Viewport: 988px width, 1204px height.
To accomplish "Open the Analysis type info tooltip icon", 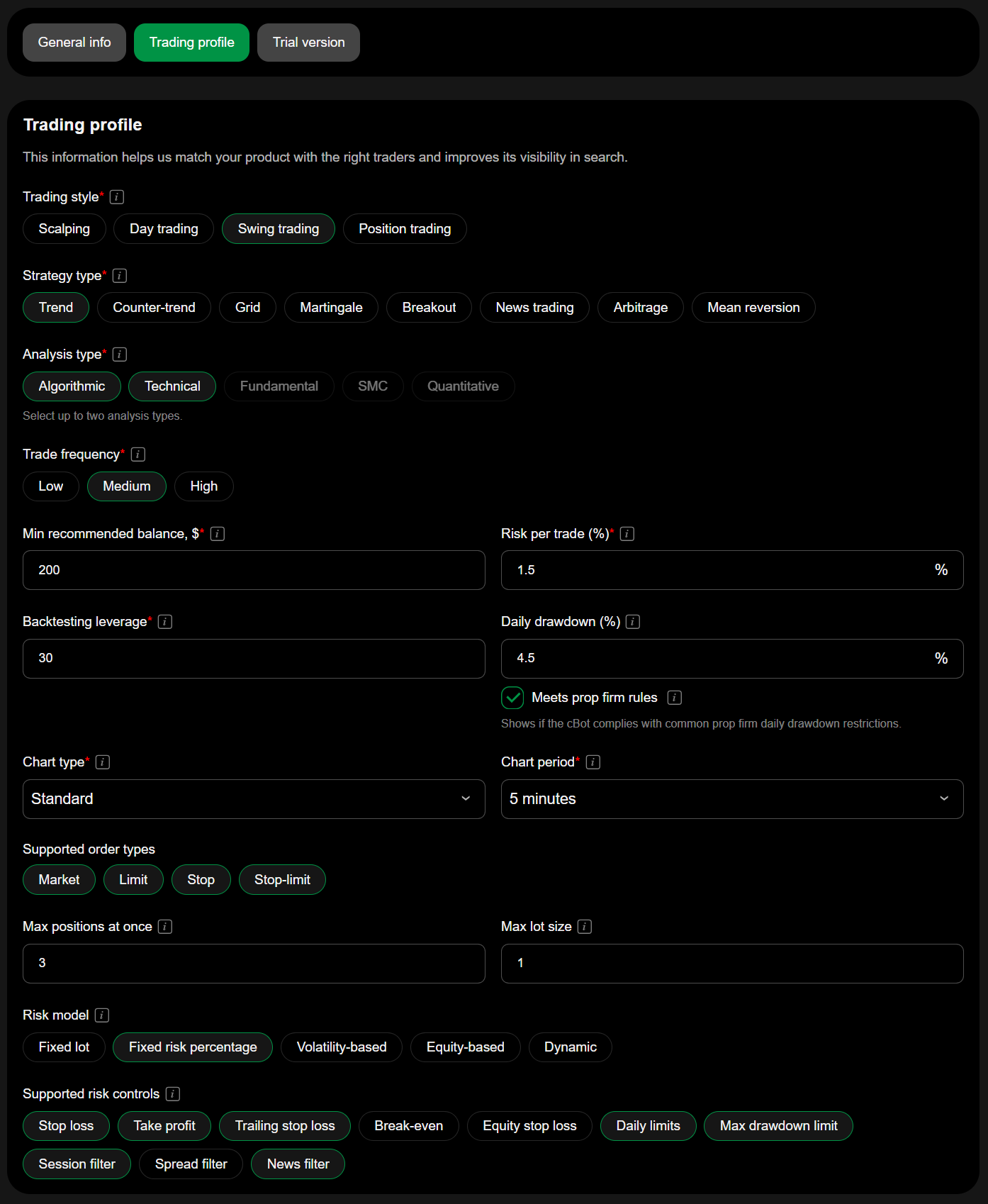I will click(x=120, y=355).
